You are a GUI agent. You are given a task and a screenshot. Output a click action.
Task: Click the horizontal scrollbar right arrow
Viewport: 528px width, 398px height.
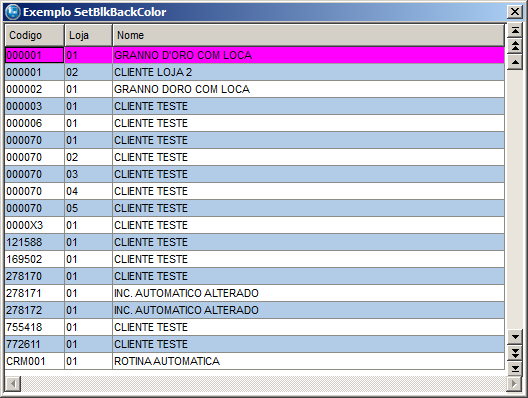[x=515, y=384]
